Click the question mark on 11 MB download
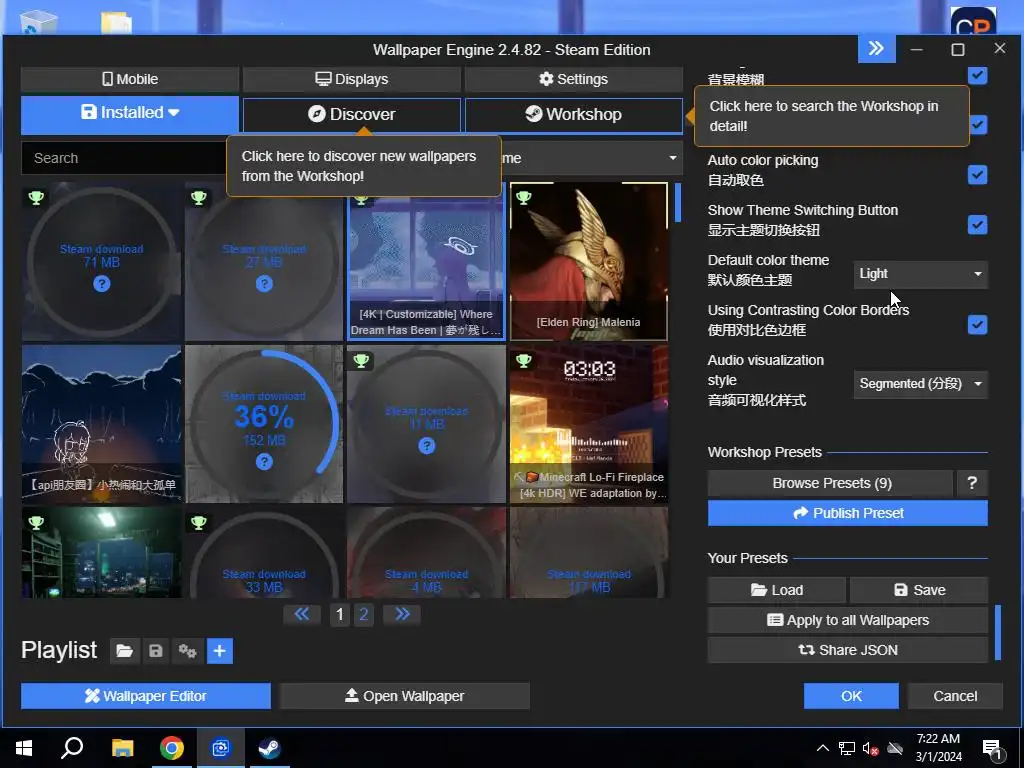This screenshot has width=1024, height=768. 426,446
